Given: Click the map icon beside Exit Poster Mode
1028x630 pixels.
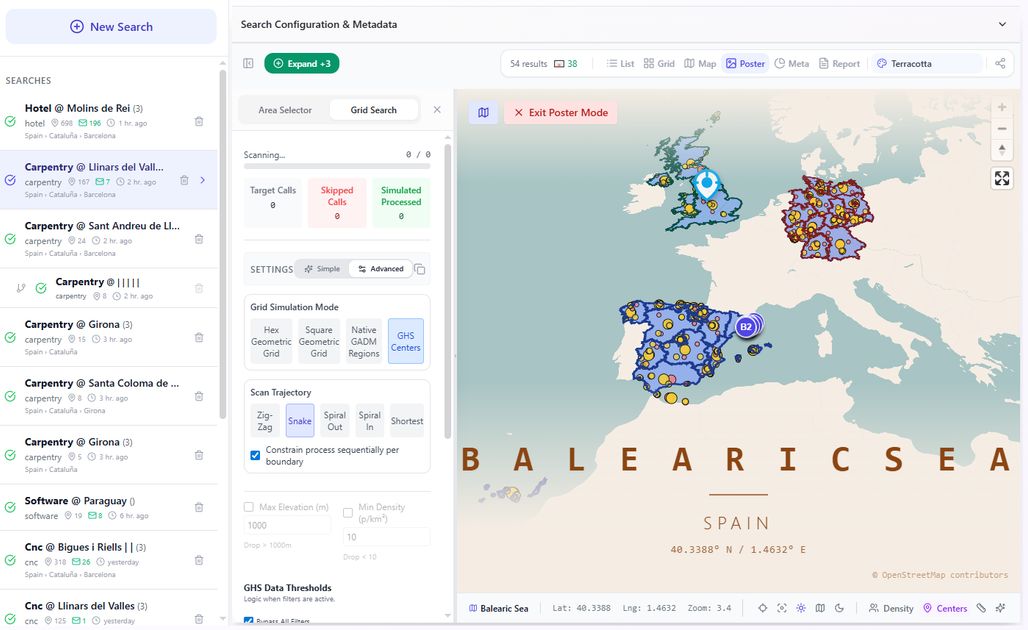Looking at the screenshot, I should [483, 113].
